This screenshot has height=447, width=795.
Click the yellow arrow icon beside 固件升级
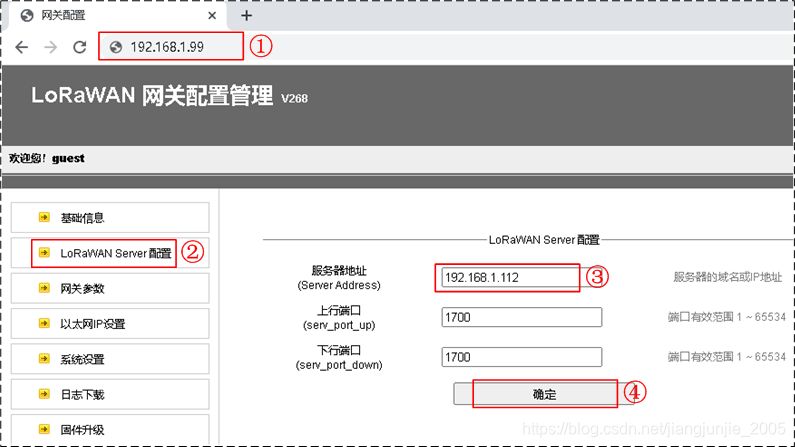tap(44, 429)
